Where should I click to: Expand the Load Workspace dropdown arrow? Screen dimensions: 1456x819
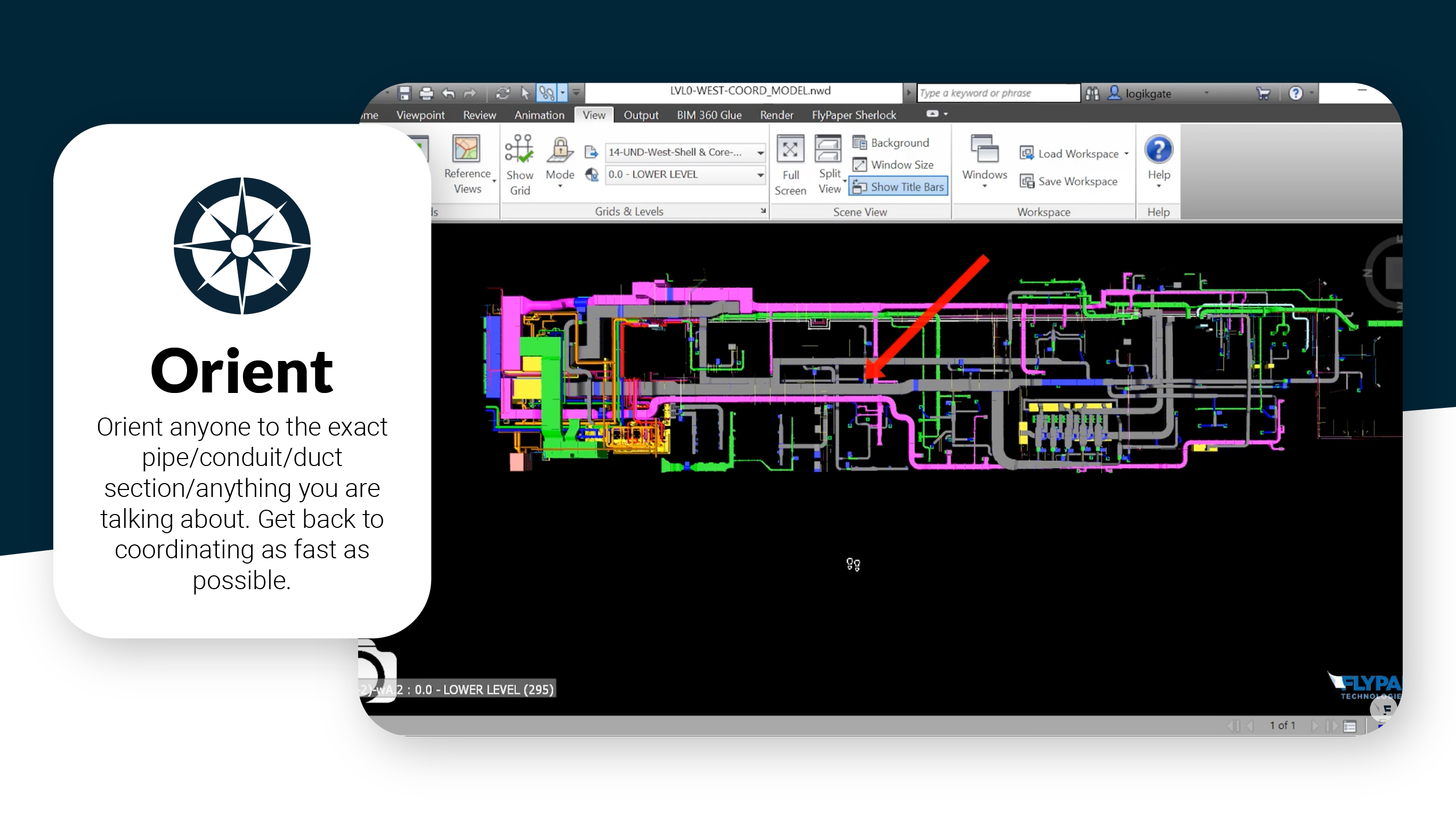(x=1126, y=154)
